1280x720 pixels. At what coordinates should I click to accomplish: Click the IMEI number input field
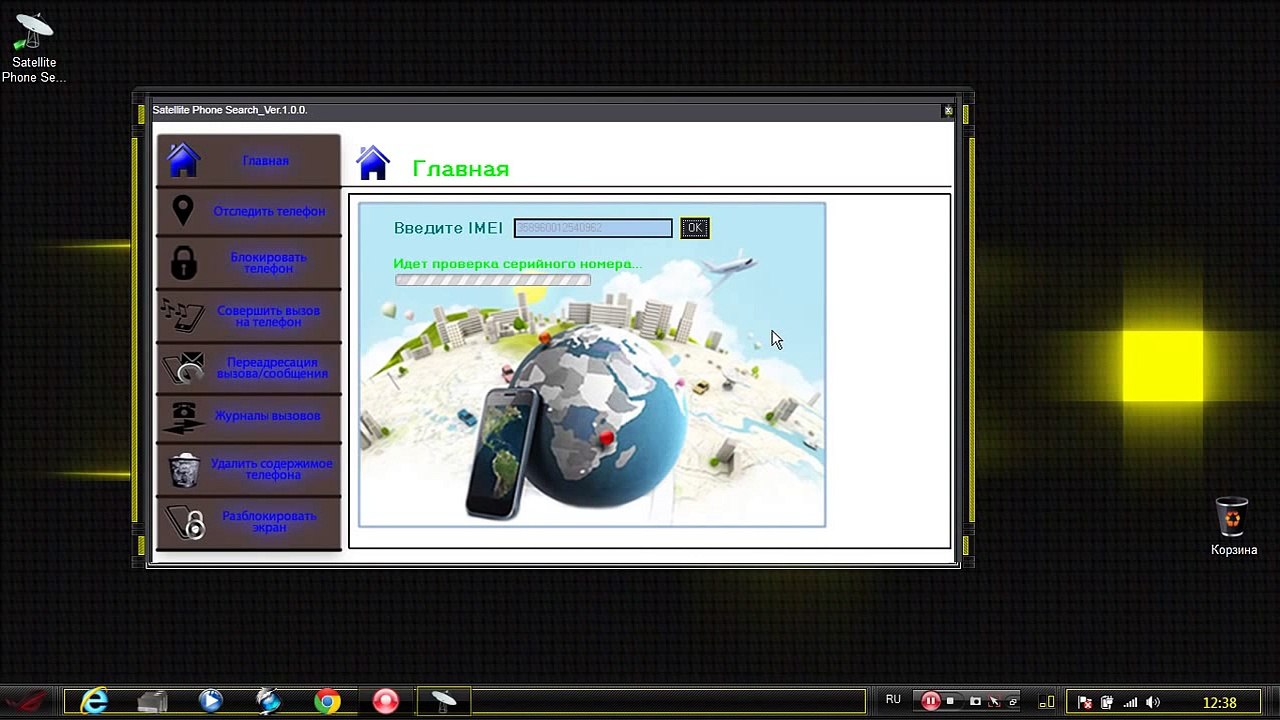tap(593, 228)
